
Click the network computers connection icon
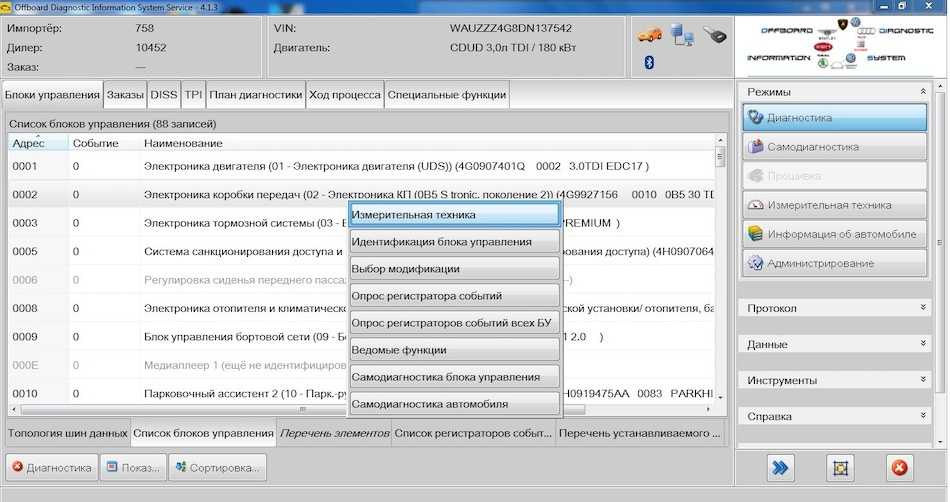pyautogui.click(x=683, y=35)
